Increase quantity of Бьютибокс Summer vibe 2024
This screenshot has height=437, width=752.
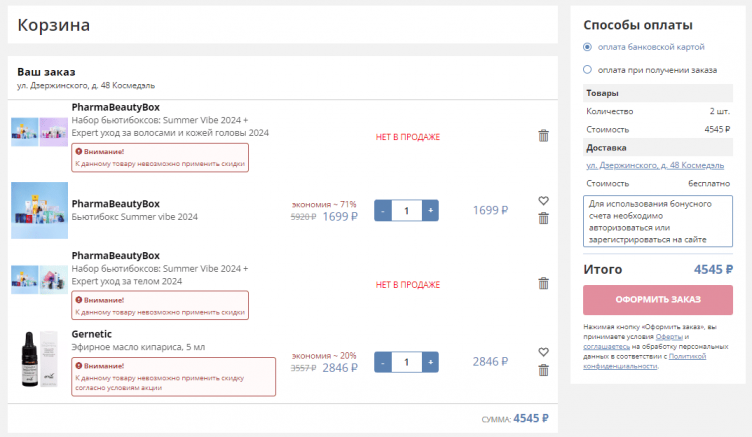[430, 211]
